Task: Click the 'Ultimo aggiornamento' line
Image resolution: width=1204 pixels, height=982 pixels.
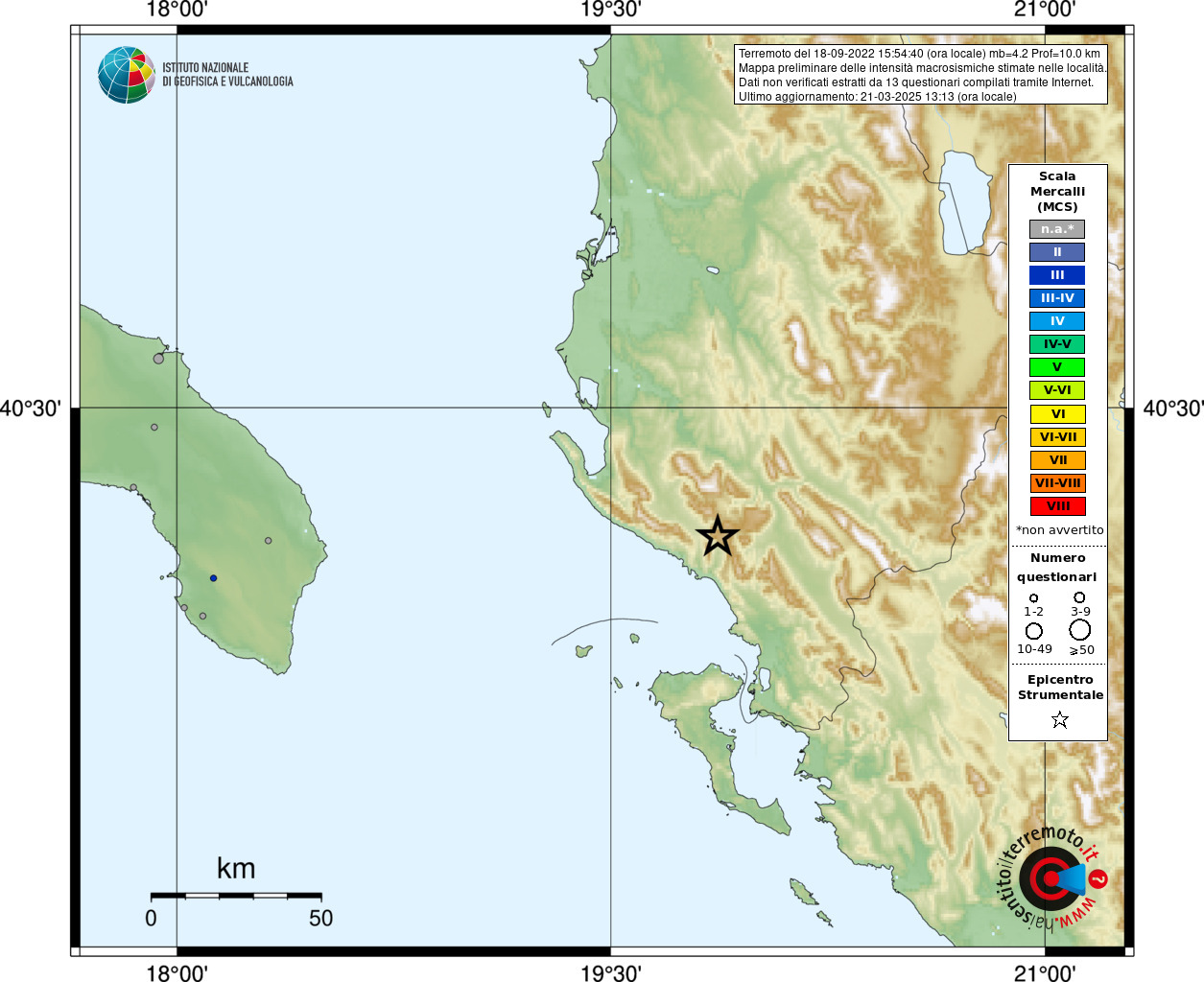Action: tap(877, 97)
